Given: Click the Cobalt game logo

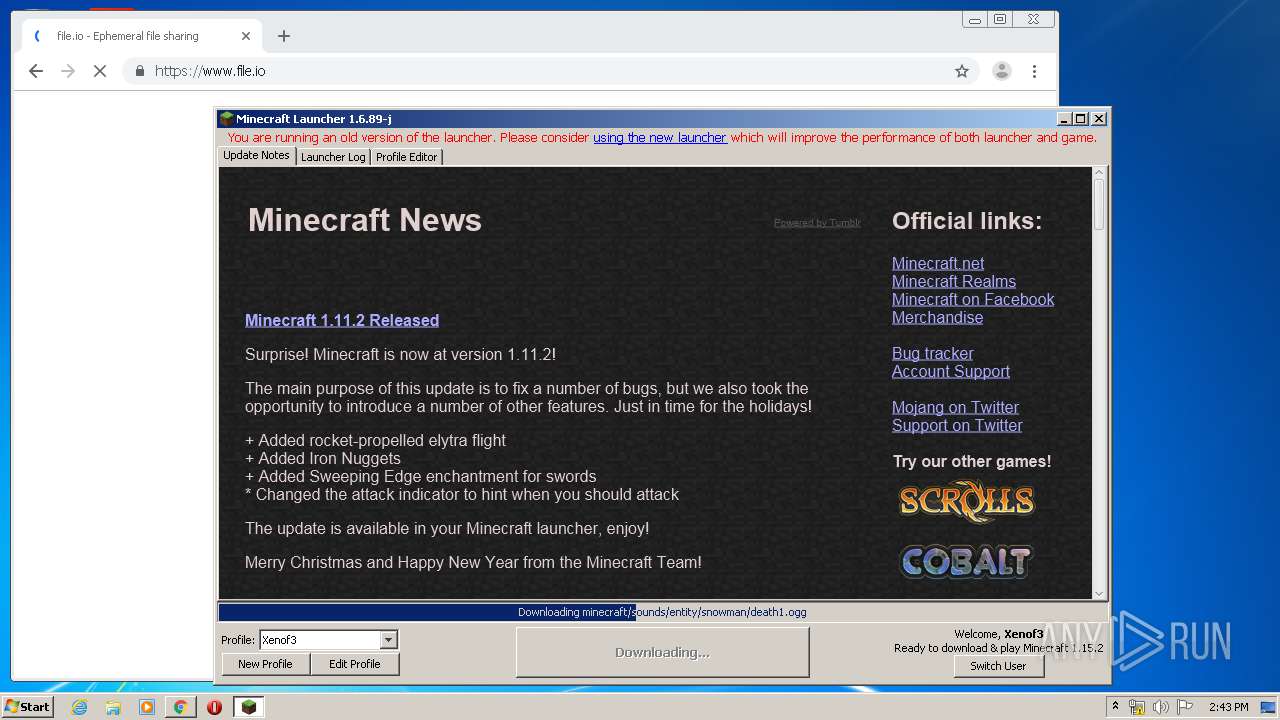Looking at the screenshot, I should point(965,561).
